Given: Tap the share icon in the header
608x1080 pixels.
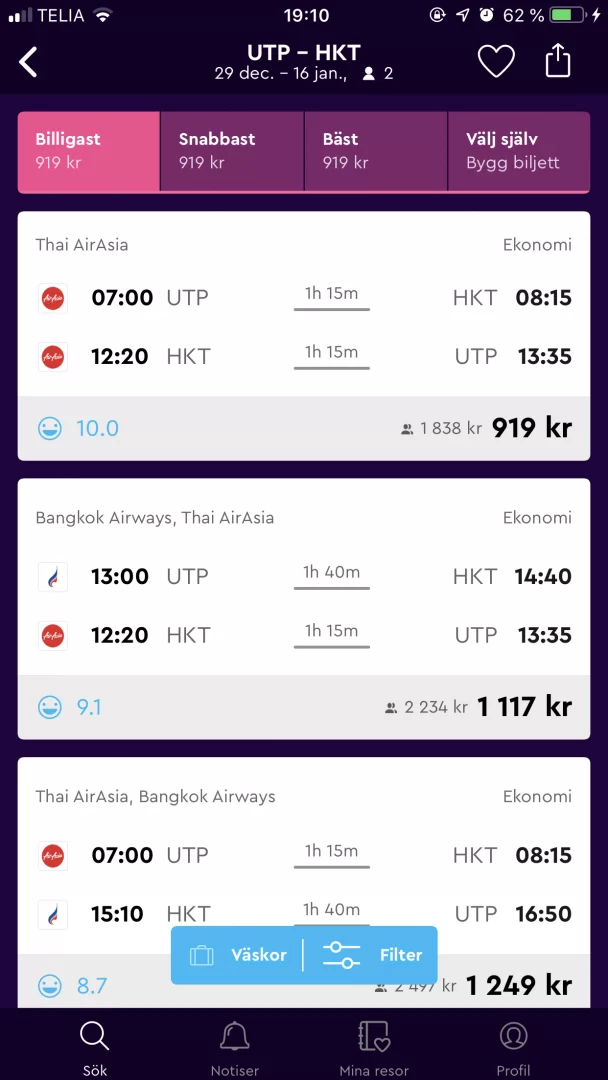Looking at the screenshot, I should (x=558, y=61).
